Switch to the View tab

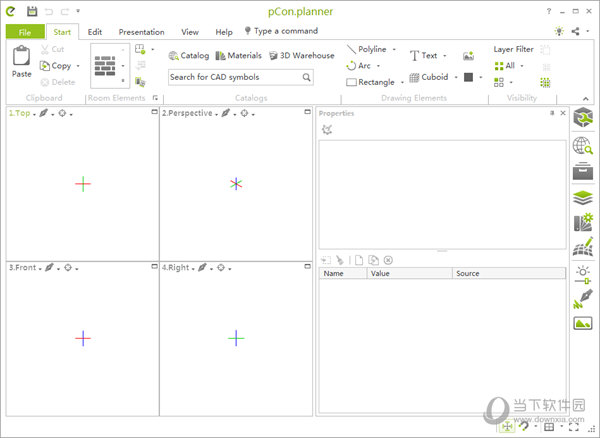[190, 32]
